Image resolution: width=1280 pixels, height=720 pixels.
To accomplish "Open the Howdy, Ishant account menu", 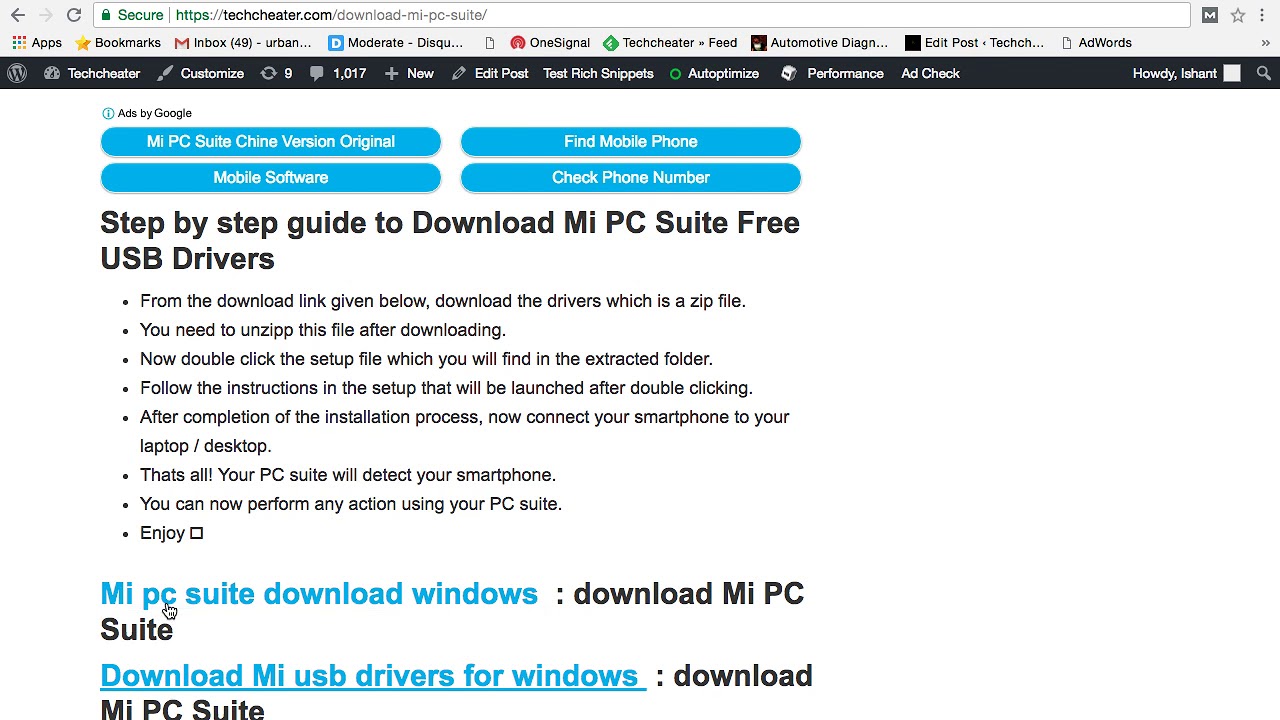I will pos(1186,73).
